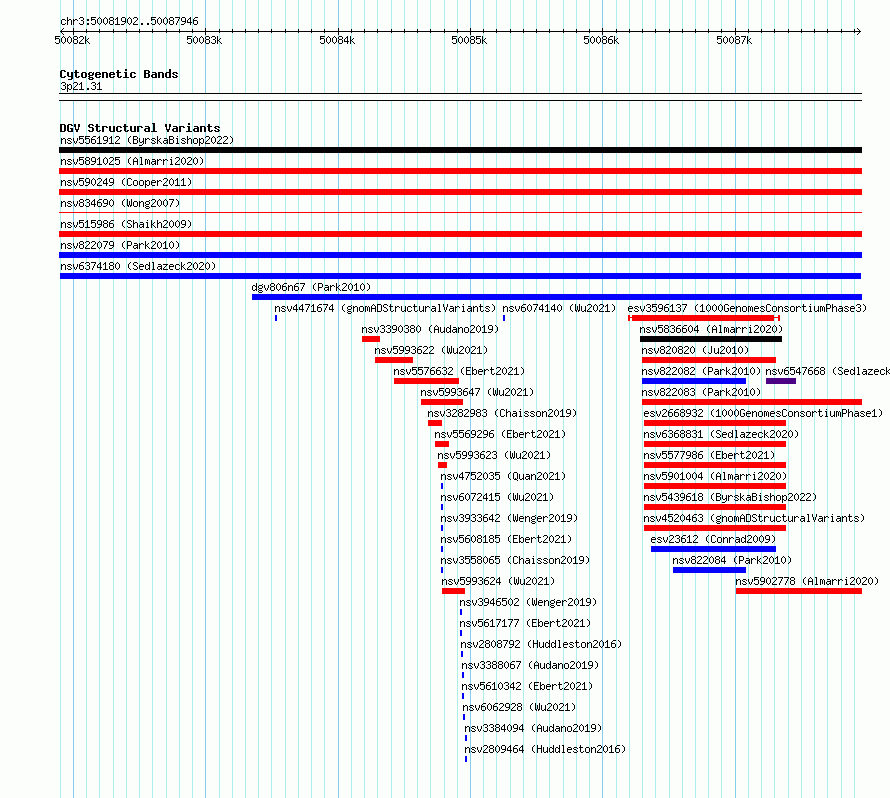Click nsv6368831 (Sedlazeck2020) label

[x=721, y=434]
